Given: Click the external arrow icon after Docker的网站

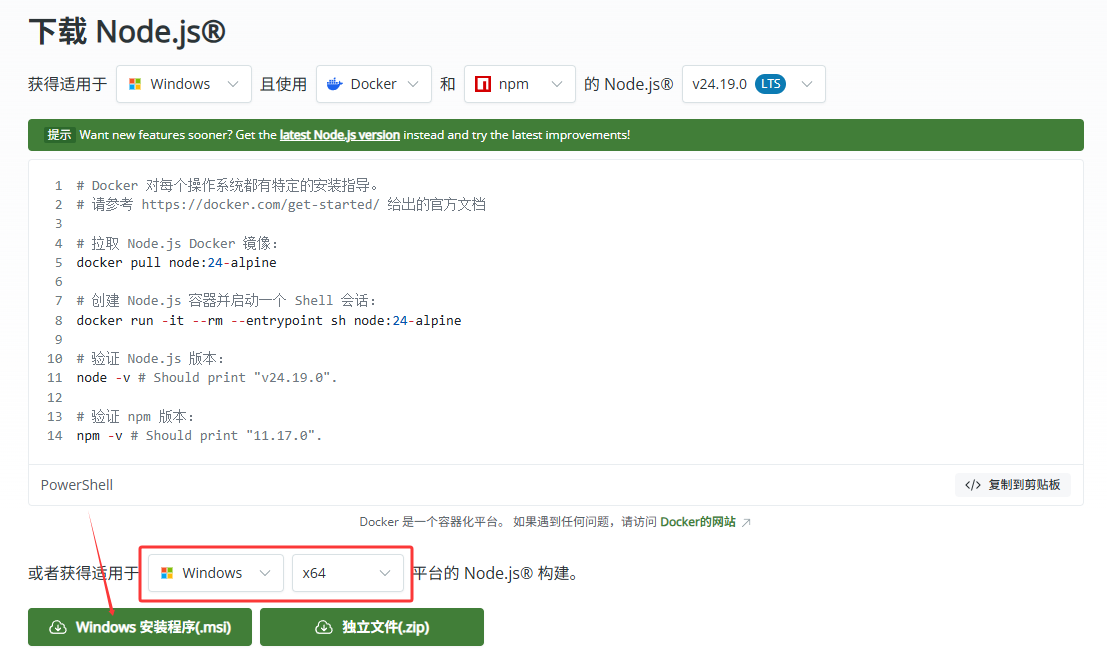Looking at the screenshot, I should pos(746,523).
